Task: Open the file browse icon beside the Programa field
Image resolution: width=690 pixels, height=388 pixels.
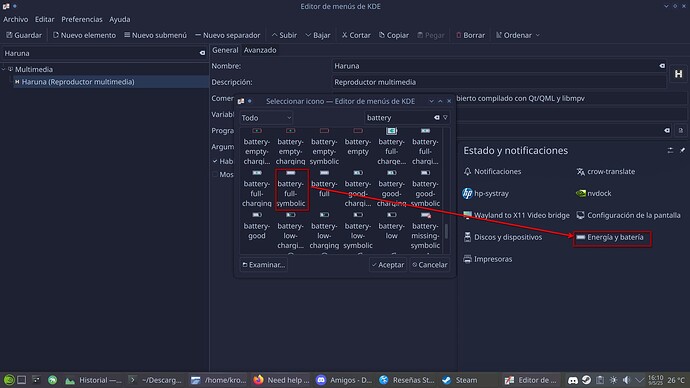Action: pos(680,131)
